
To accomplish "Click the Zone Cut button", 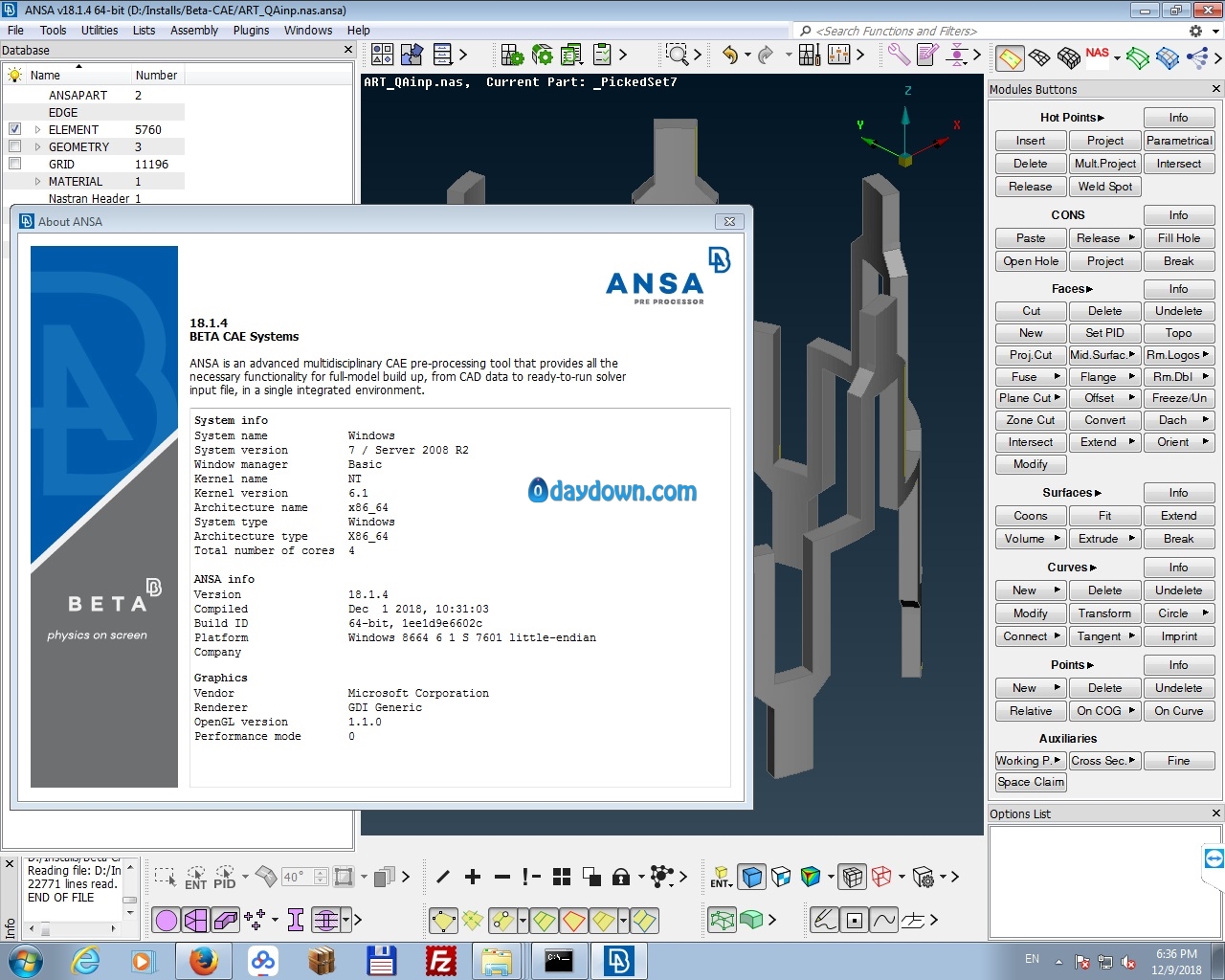I will pos(1031,420).
